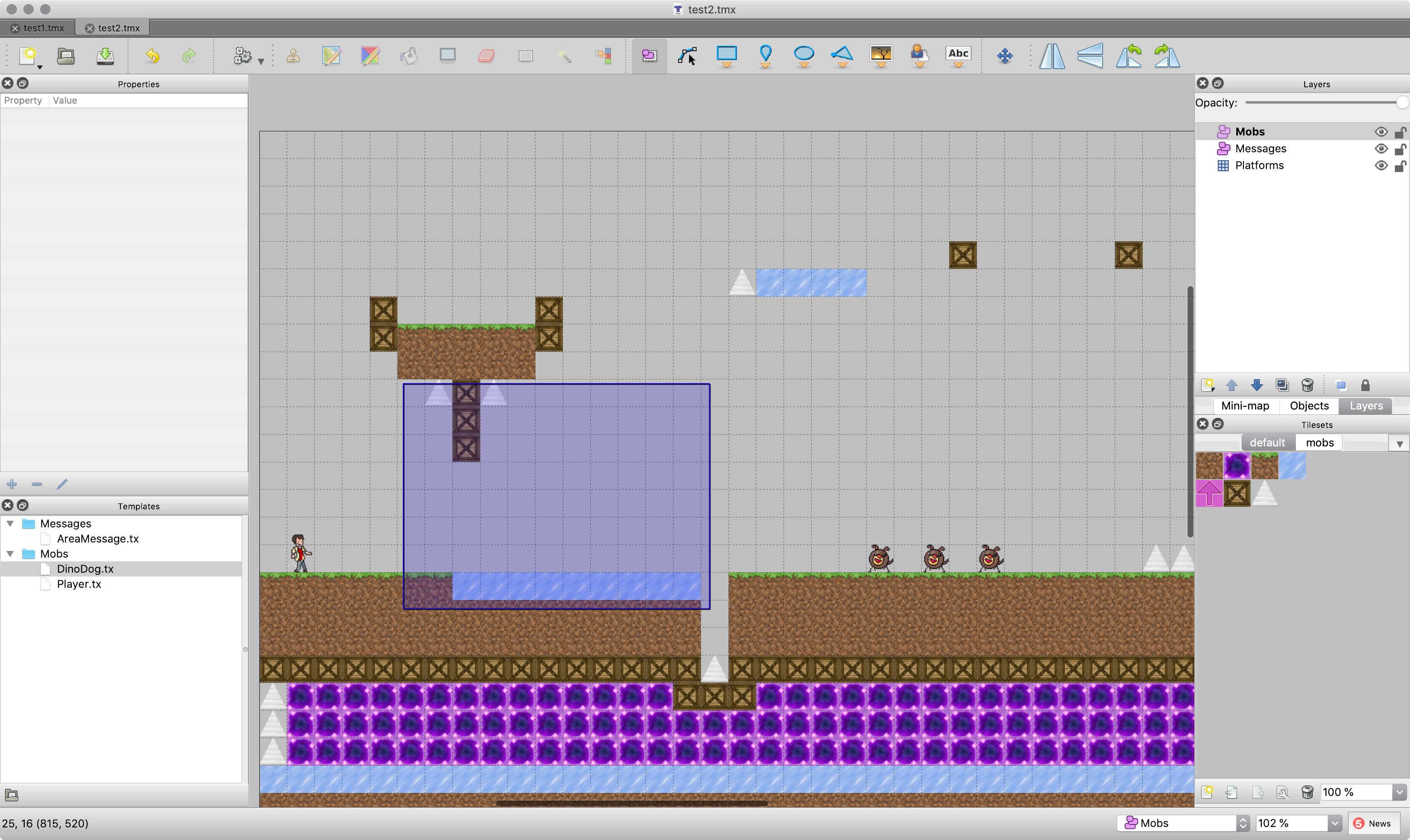Select the Insert Tile tool
Screen dimensions: 1410x840
[x=881, y=55]
